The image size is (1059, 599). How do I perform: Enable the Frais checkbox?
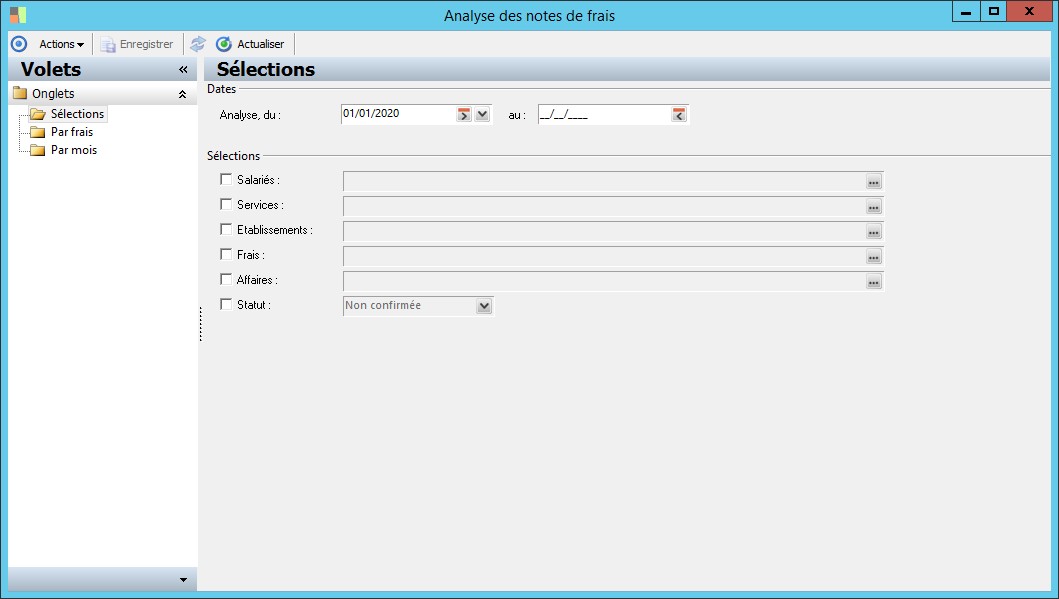(x=226, y=255)
